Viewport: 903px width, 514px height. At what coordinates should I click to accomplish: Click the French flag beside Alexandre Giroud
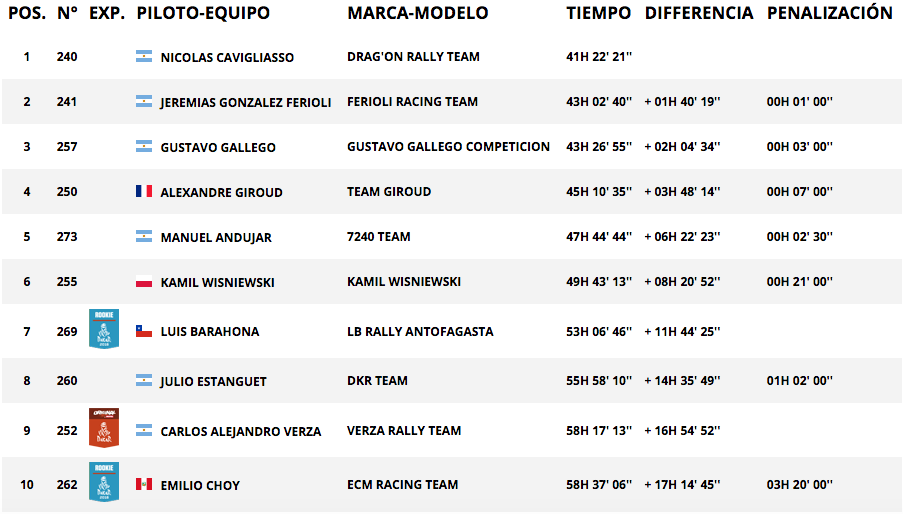(144, 191)
